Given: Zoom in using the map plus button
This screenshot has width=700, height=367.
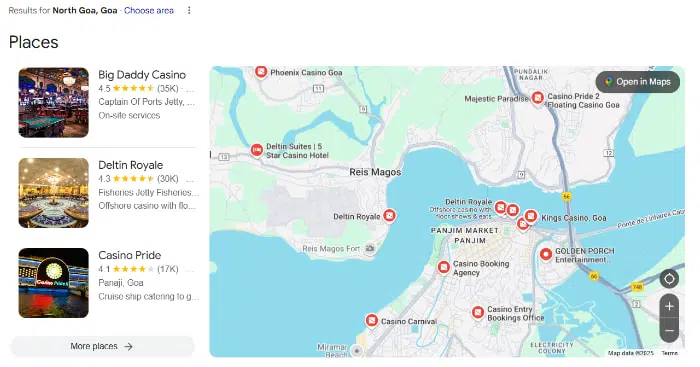Looking at the screenshot, I should click(x=669, y=306).
